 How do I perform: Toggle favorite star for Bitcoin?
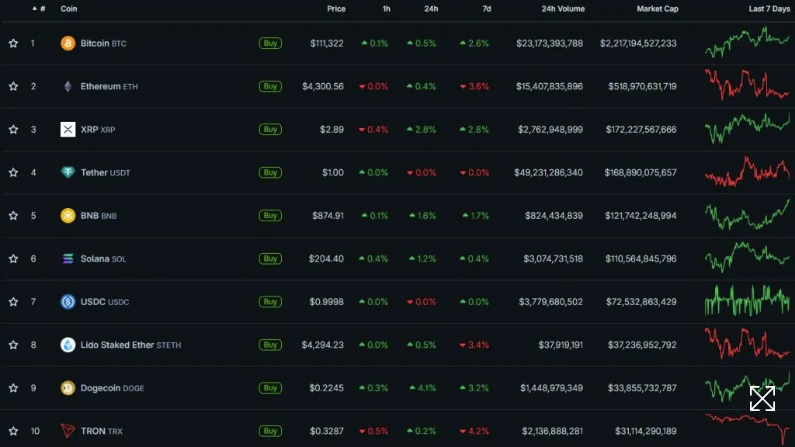click(14, 43)
